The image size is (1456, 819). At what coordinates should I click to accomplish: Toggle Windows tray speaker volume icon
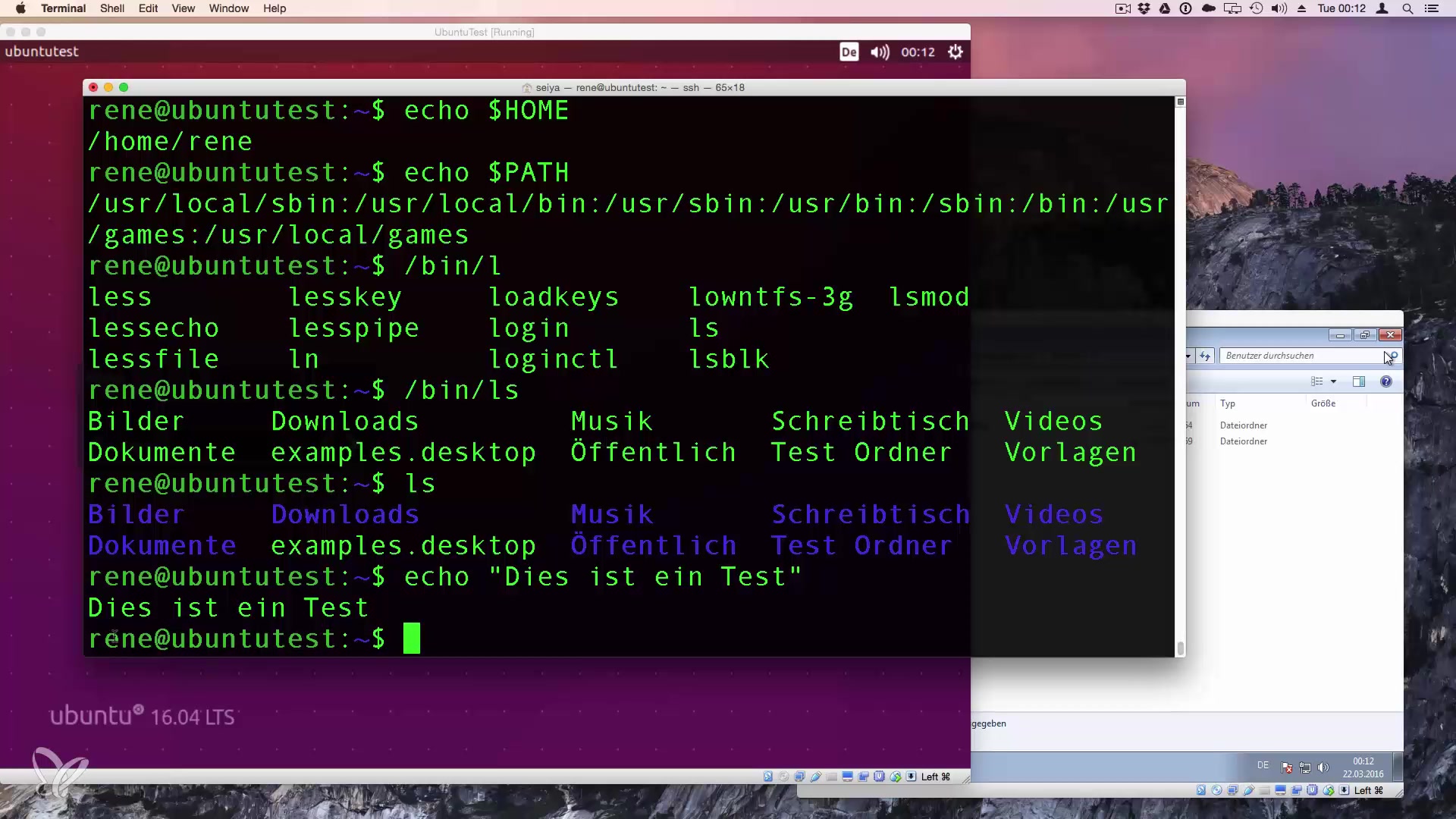coord(1323,767)
